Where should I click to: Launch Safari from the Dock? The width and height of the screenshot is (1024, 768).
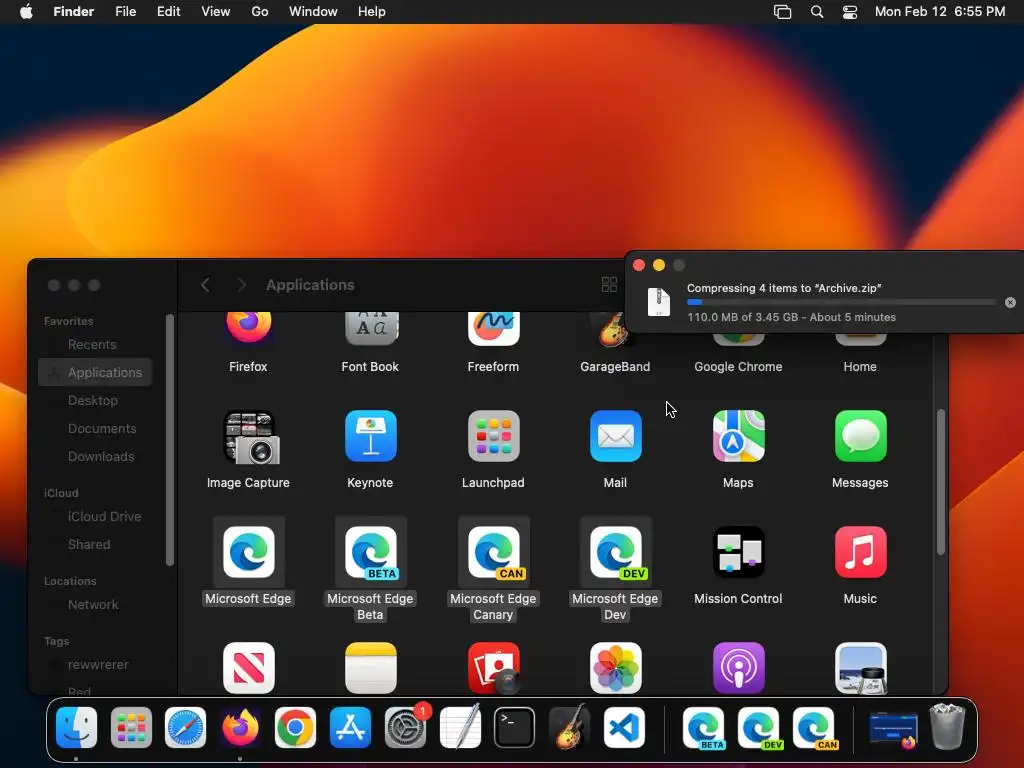(x=185, y=728)
